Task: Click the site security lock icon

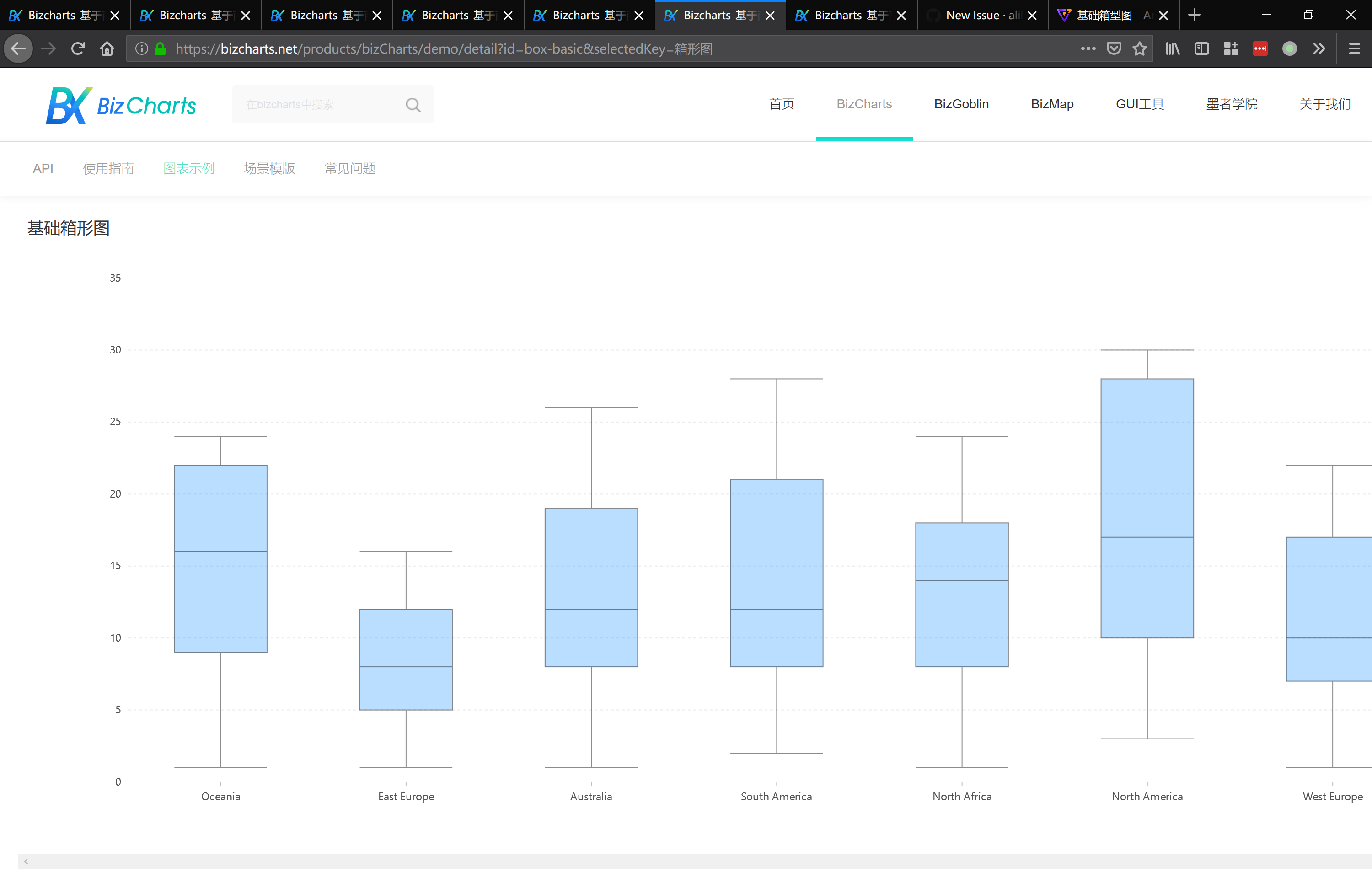Action: pyautogui.click(x=160, y=48)
